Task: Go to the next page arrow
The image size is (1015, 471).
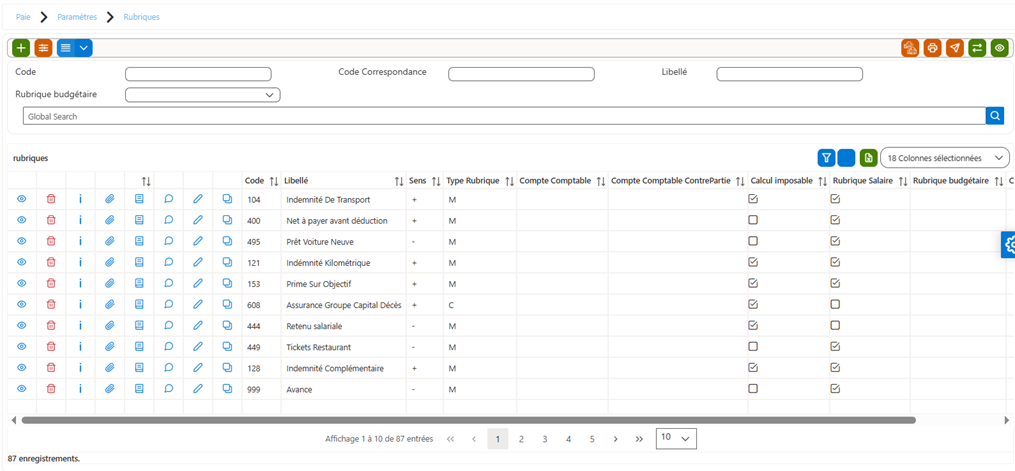Action: click(x=615, y=439)
